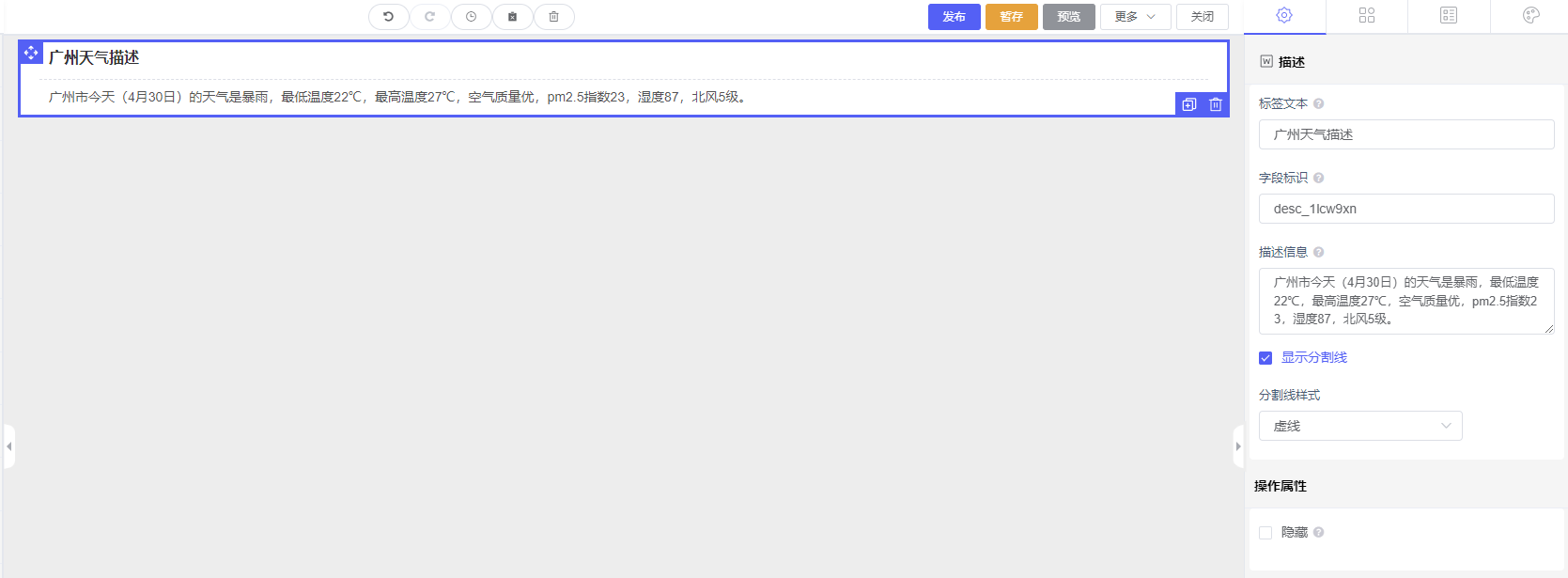Open the 分割线样式 dropdown showing 虚线

[1359, 426]
